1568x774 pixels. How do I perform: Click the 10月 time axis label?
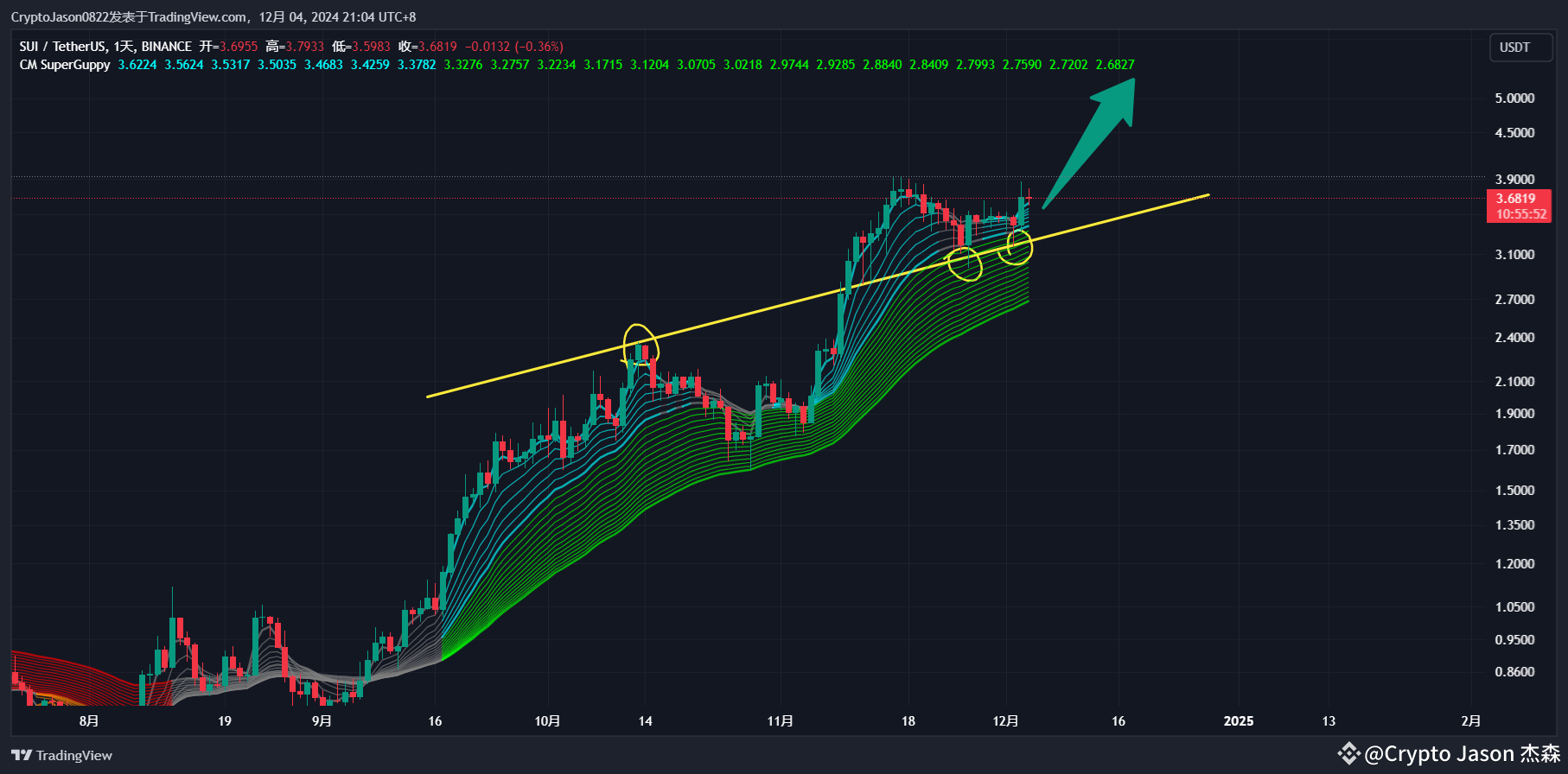click(547, 721)
